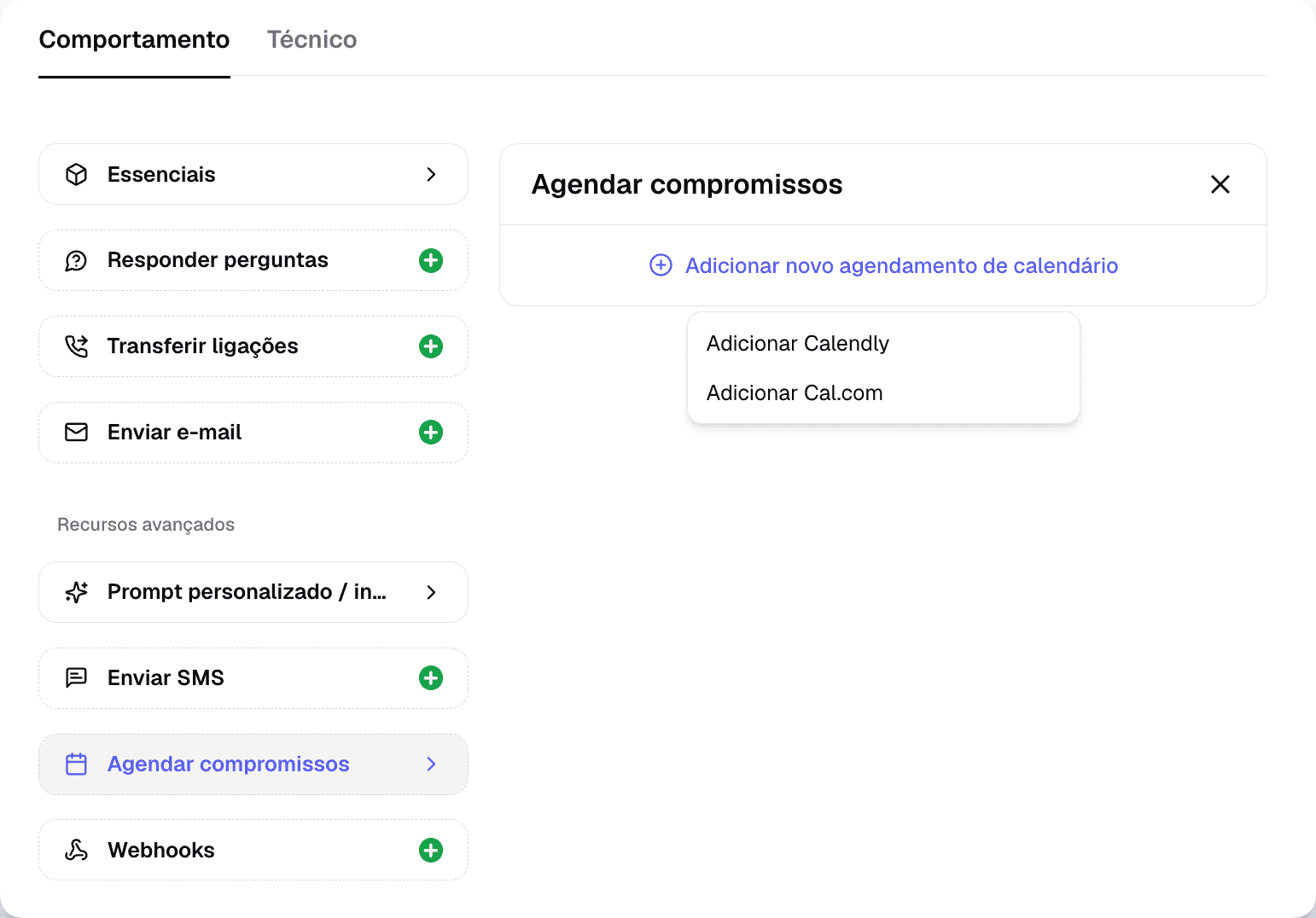Screen dimensions: 1316x918
Task: Click the Webhooks icon
Action: pyautogui.click(x=77, y=851)
